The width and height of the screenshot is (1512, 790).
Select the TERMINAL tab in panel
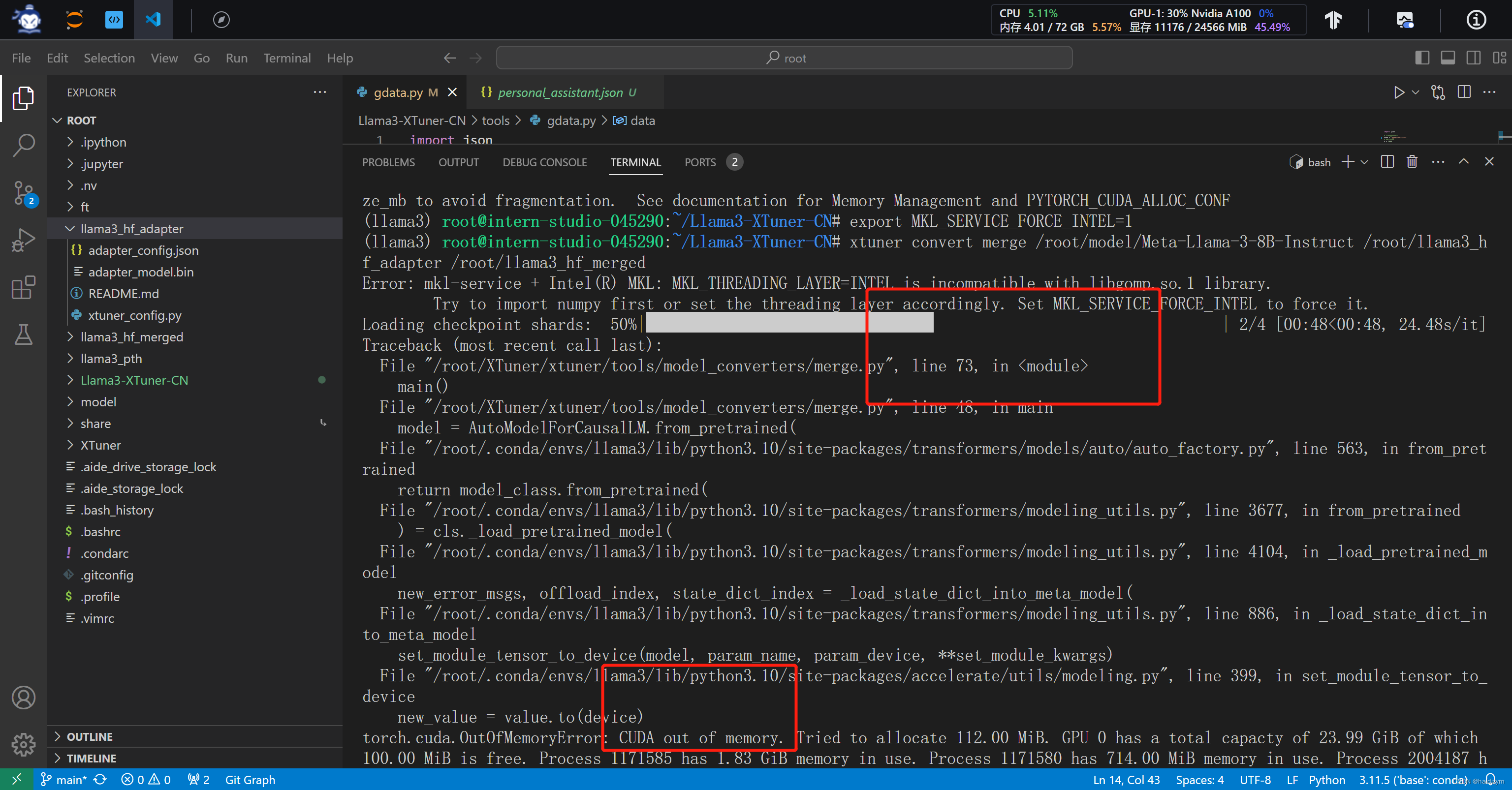(635, 162)
